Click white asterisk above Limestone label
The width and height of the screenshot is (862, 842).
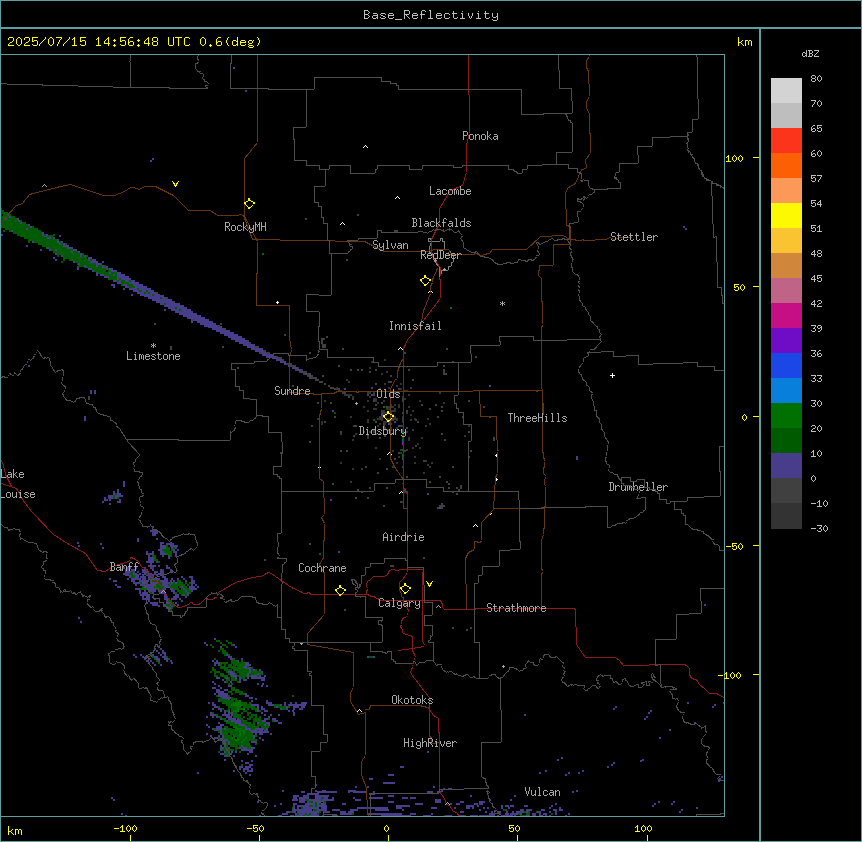(x=153, y=346)
